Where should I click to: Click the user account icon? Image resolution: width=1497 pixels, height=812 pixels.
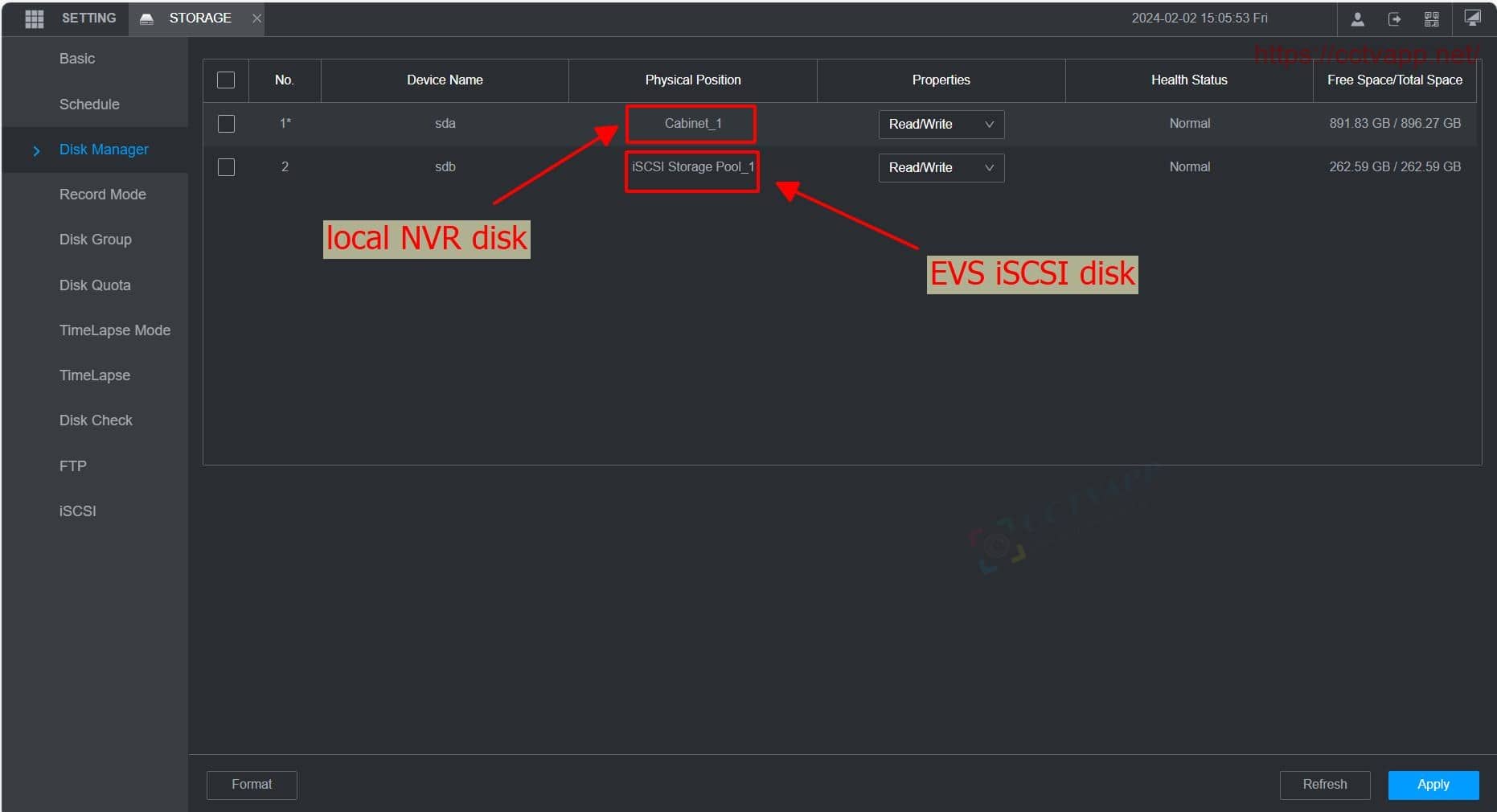[1357, 19]
